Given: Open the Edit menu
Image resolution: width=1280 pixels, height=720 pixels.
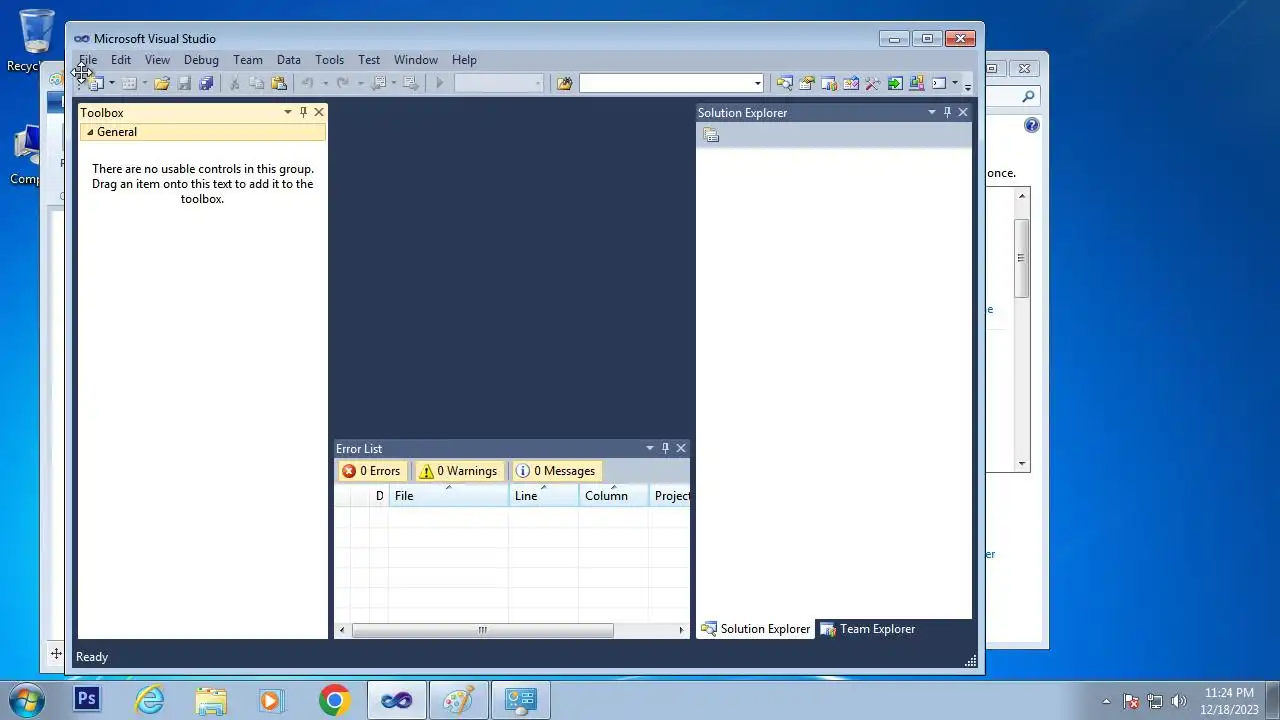Looking at the screenshot, I should click(x=121, y=60).
